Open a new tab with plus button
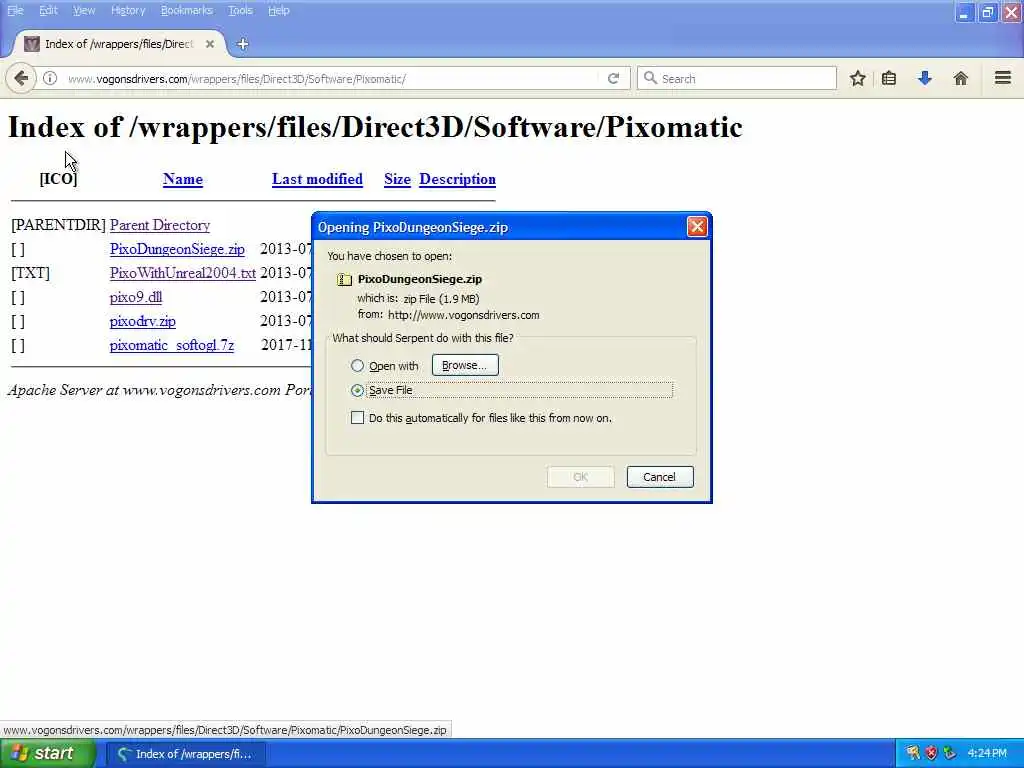 coord(242,44)
